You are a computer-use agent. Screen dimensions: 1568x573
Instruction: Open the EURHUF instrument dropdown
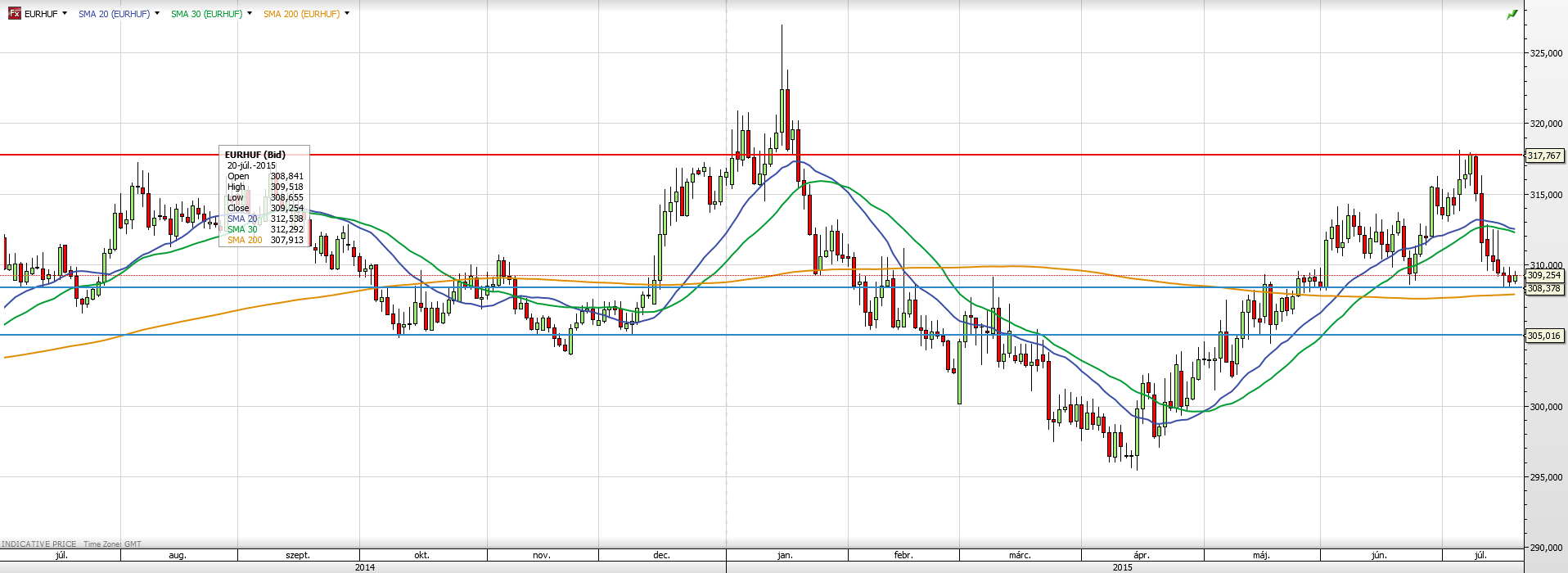point(65,14)
